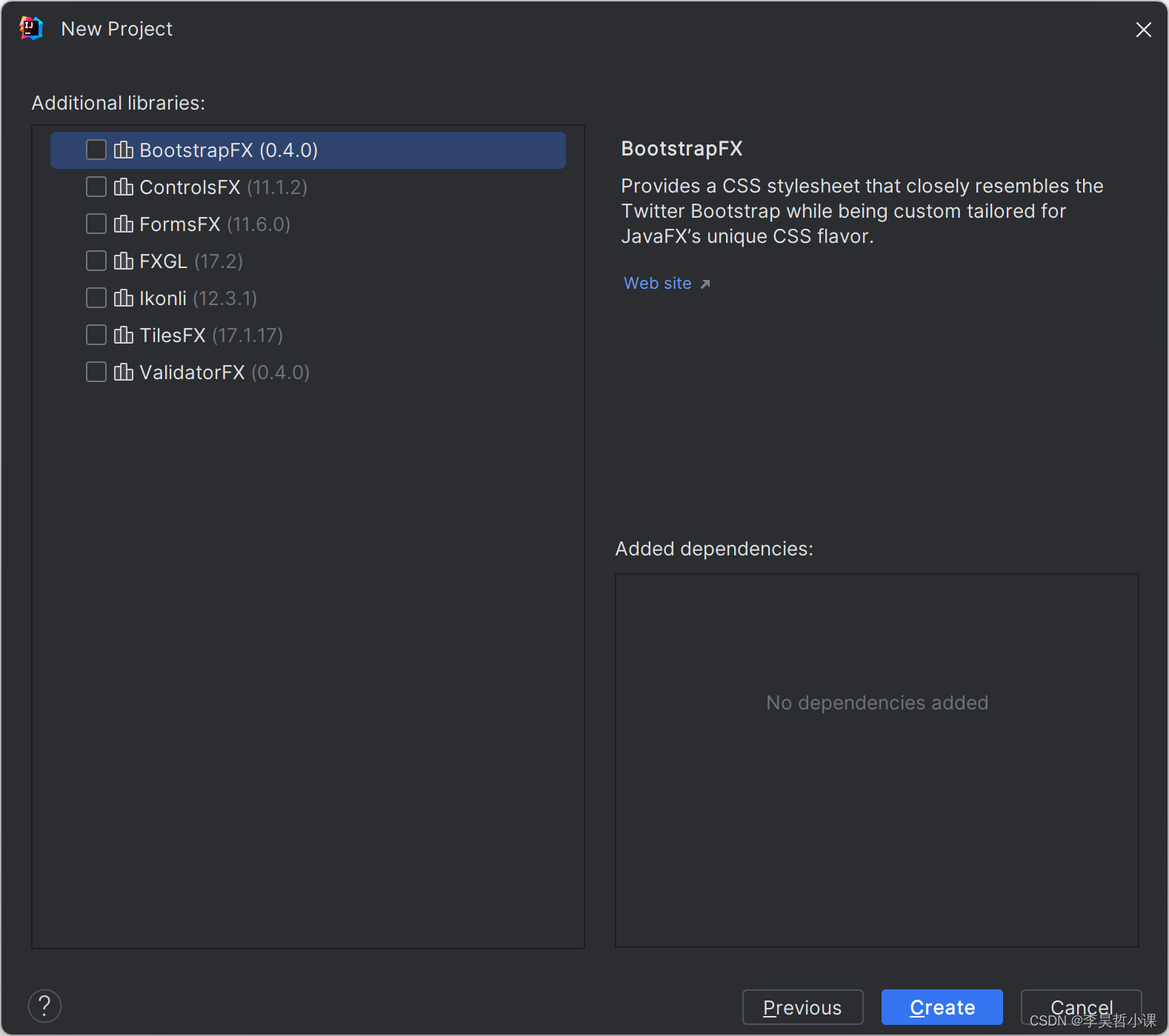Image resolution: width=1169 pixels, height=1036 pixels.
Task: Click the library icon beside TilesFX
Action: tap(124, 335)
